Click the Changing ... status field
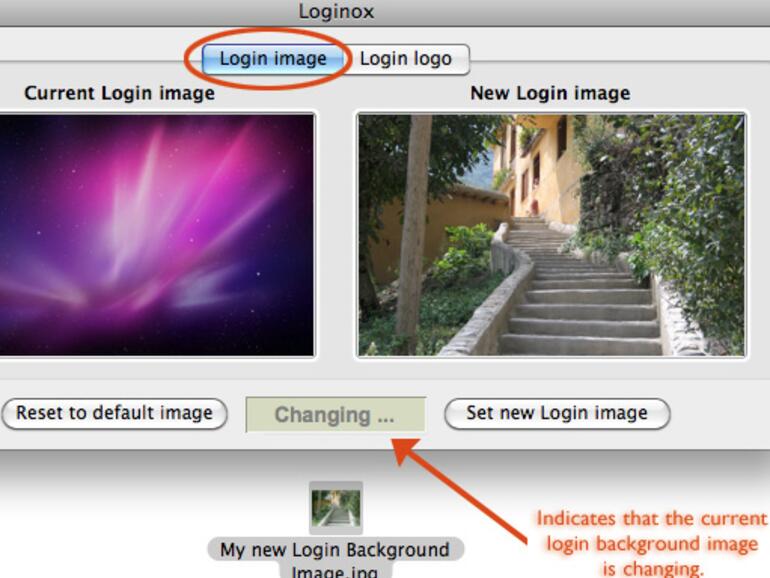Viewport: 770px width, 578px height. (x=335, y=415)
